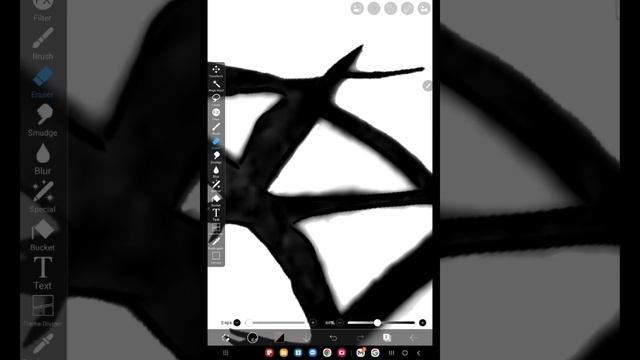Open the red app icon in taskbar
This screenshot has width=640, height=360.
coord(269,353)
